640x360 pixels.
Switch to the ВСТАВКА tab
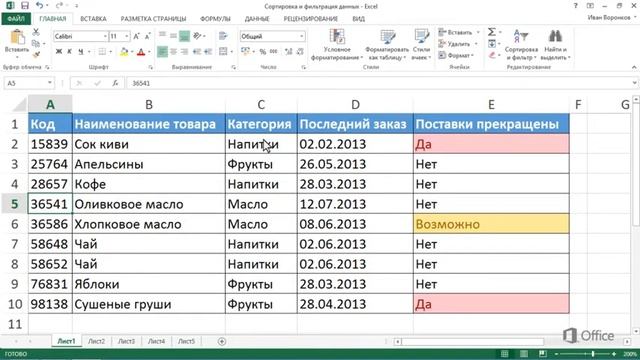click(93, 19)
